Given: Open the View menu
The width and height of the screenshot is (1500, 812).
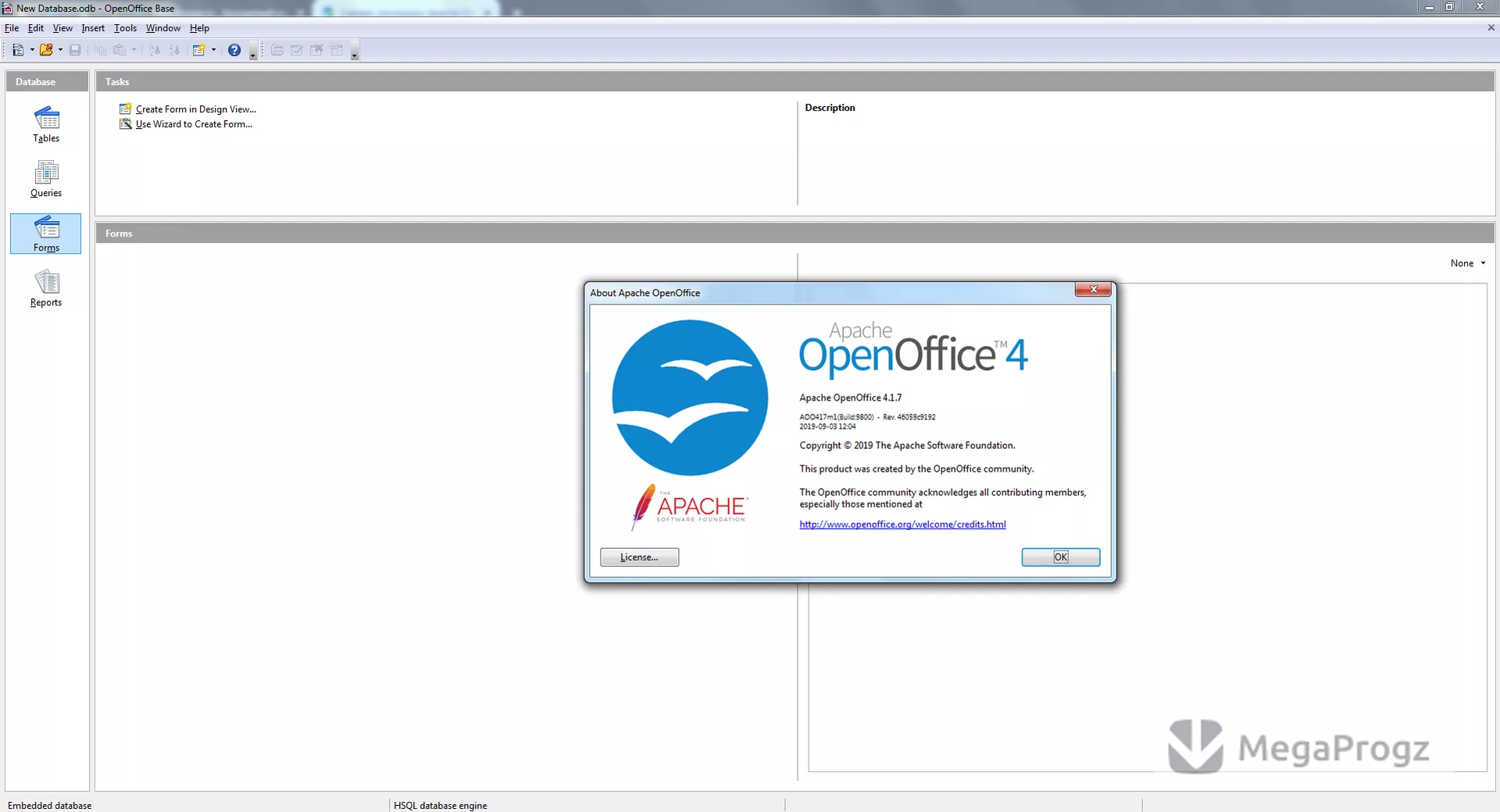Looking at the screenshot, I should pos(62,28).
